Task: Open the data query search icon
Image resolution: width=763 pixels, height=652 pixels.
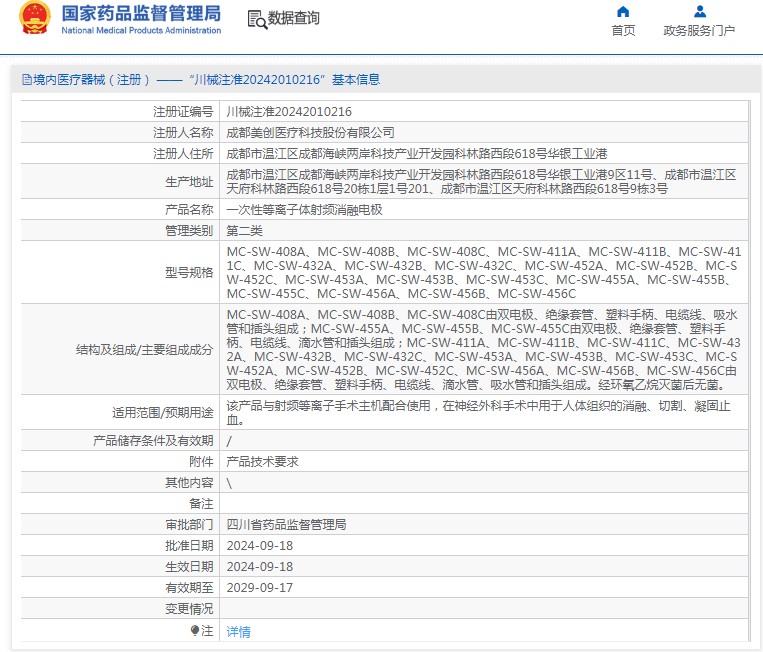Action: point(257,19)
